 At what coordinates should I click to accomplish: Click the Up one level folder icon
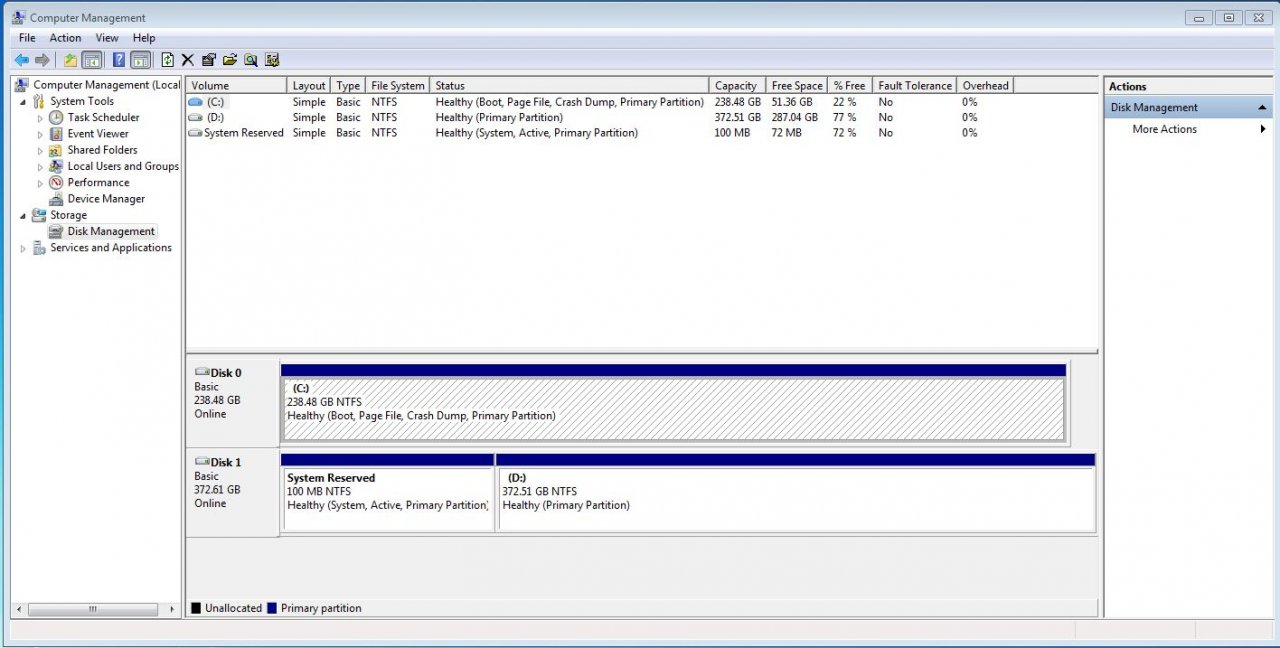coord(70,60)
